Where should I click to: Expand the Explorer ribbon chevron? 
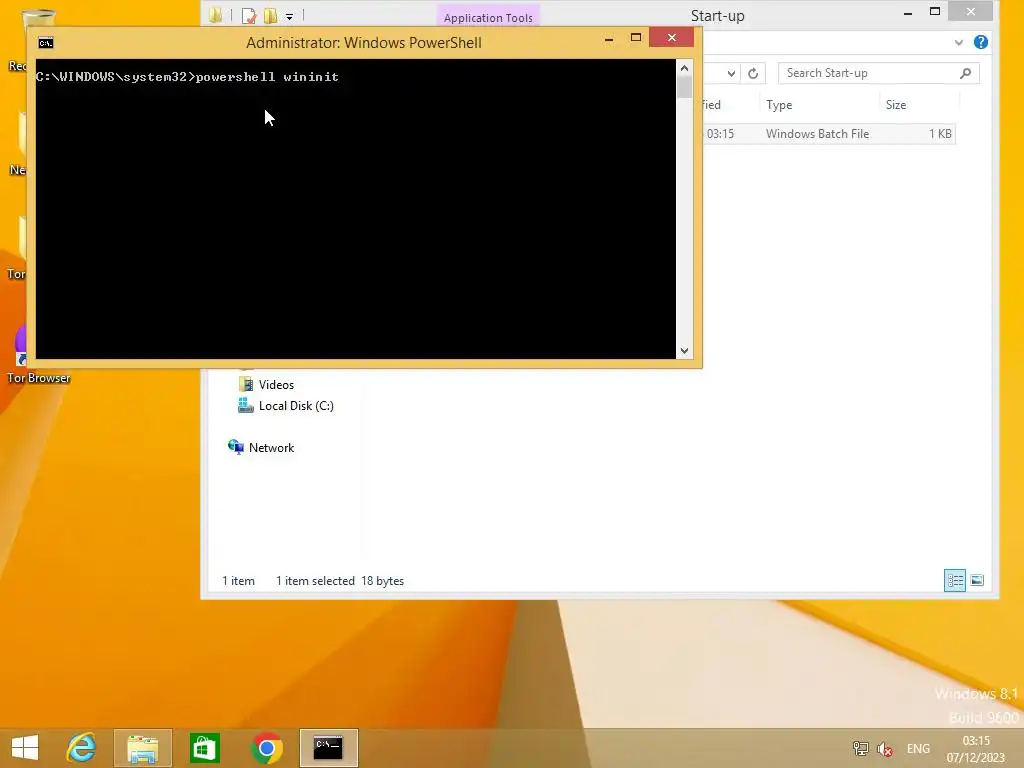tap(958, 42)
